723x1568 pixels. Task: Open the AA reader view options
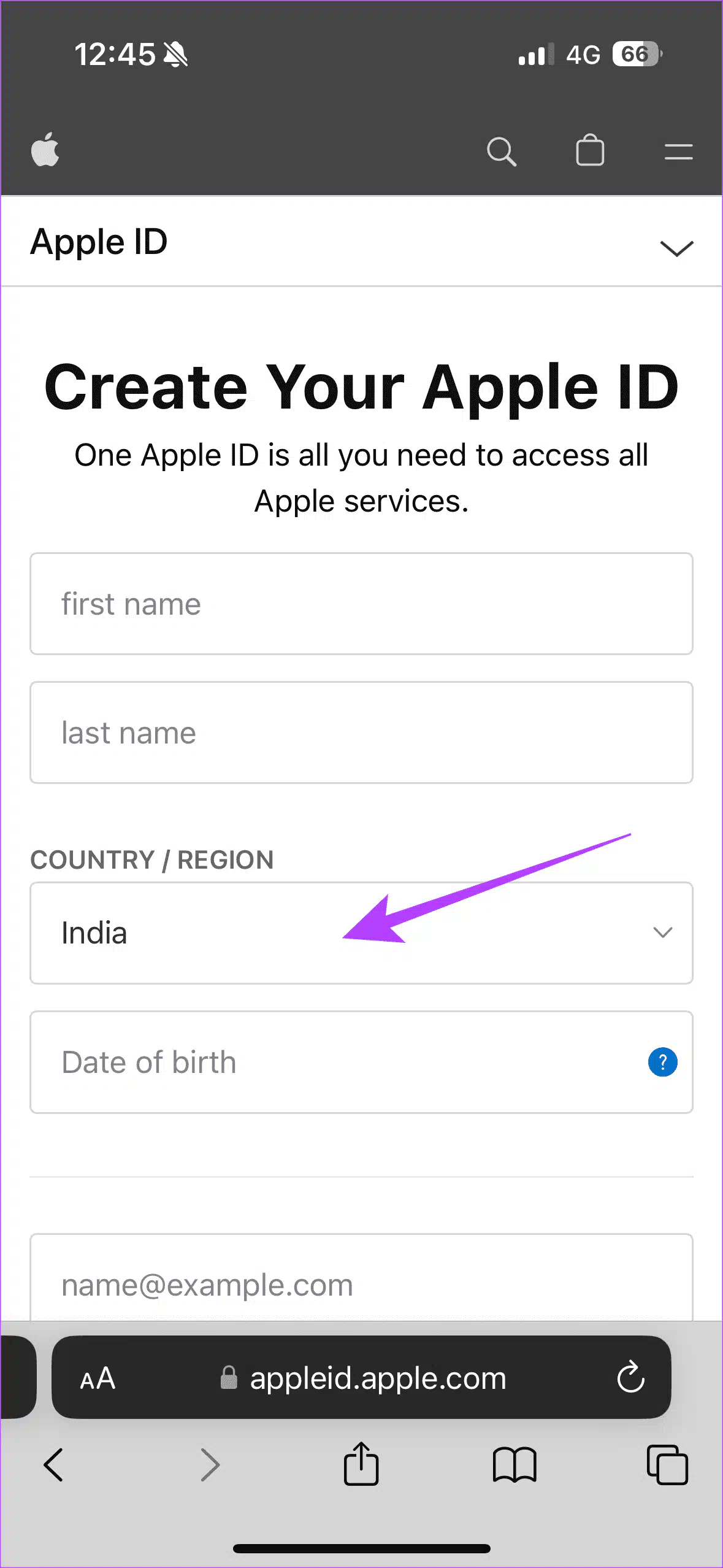click(98, 1379)
